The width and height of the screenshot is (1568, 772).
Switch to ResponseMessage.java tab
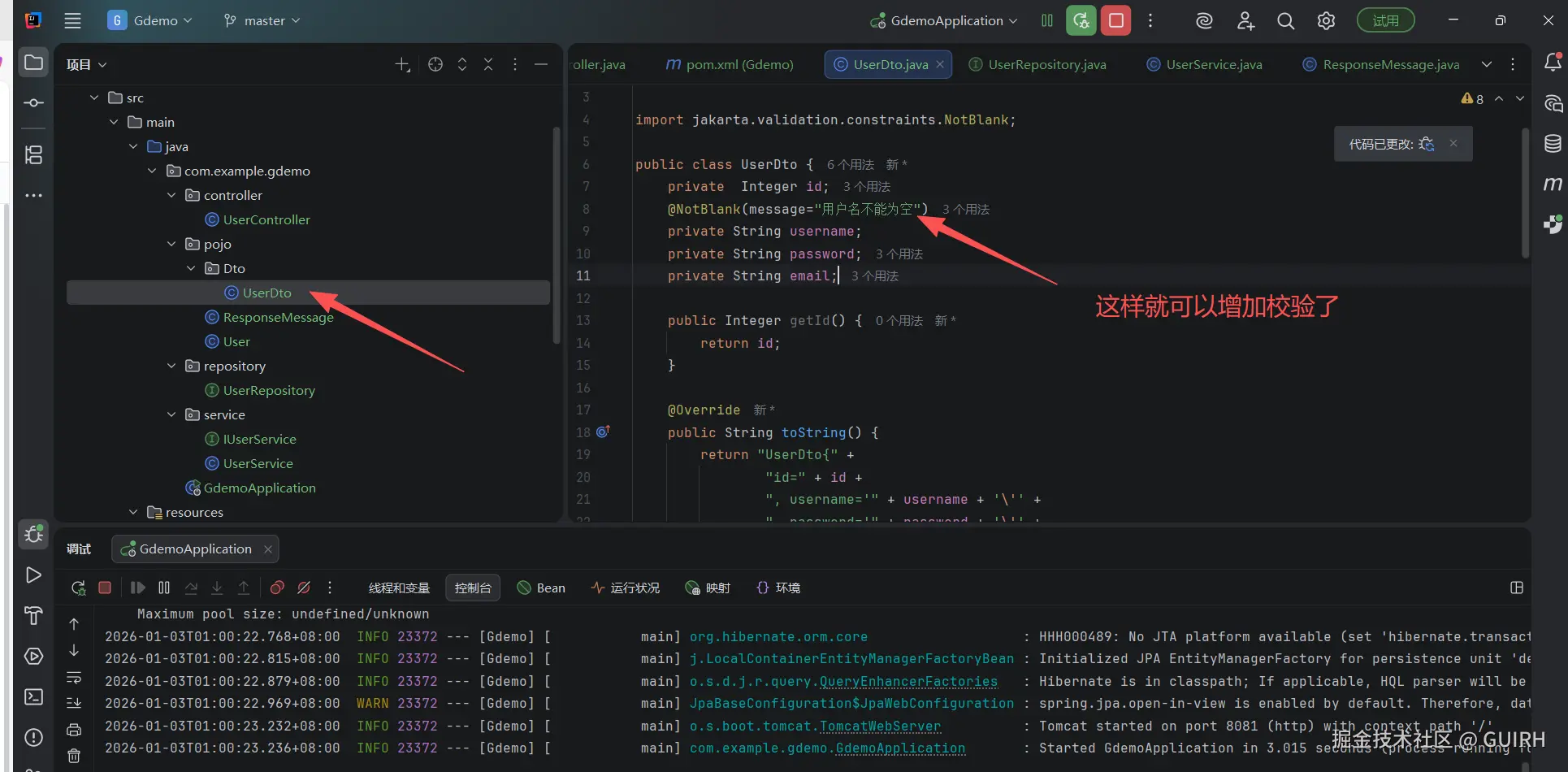[x=1381, y=64]
